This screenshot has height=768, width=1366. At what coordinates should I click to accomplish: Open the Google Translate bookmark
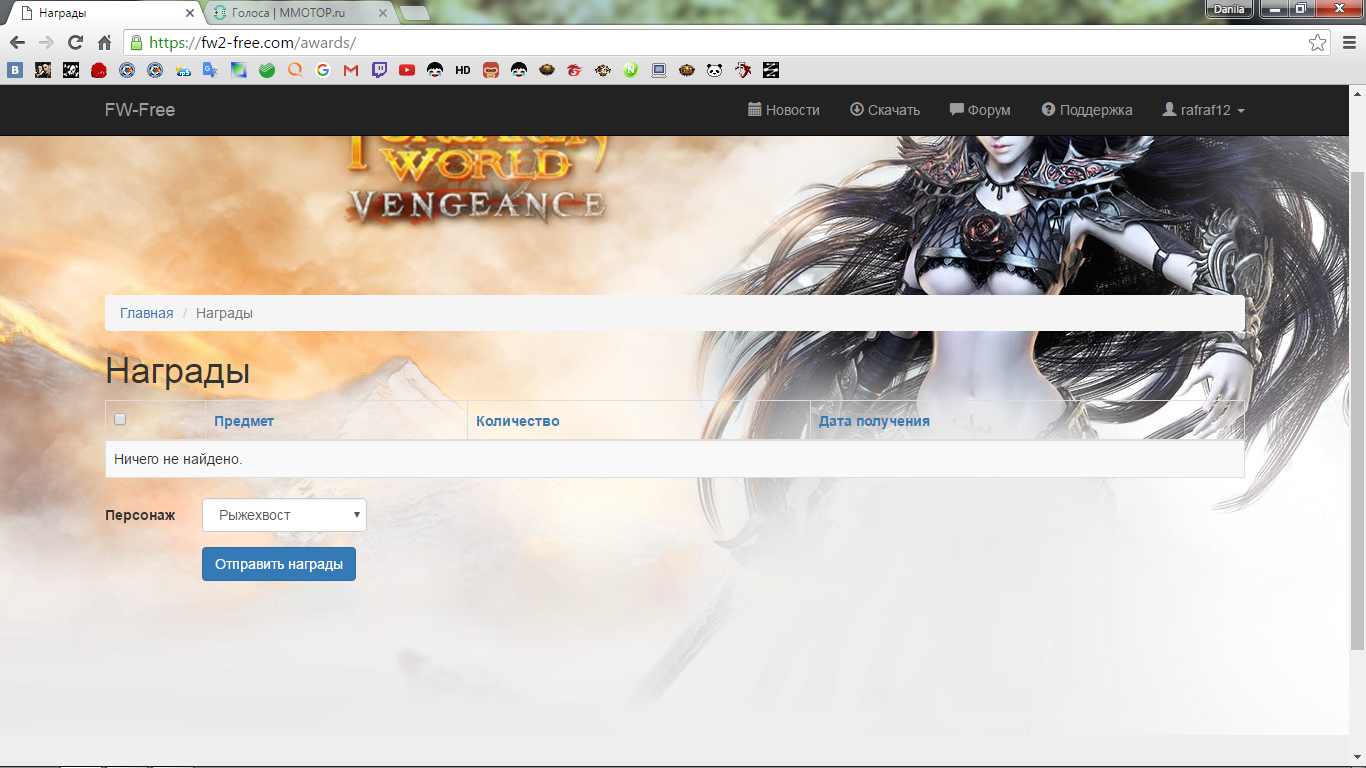pyautogui.click(x=210, y=70)
